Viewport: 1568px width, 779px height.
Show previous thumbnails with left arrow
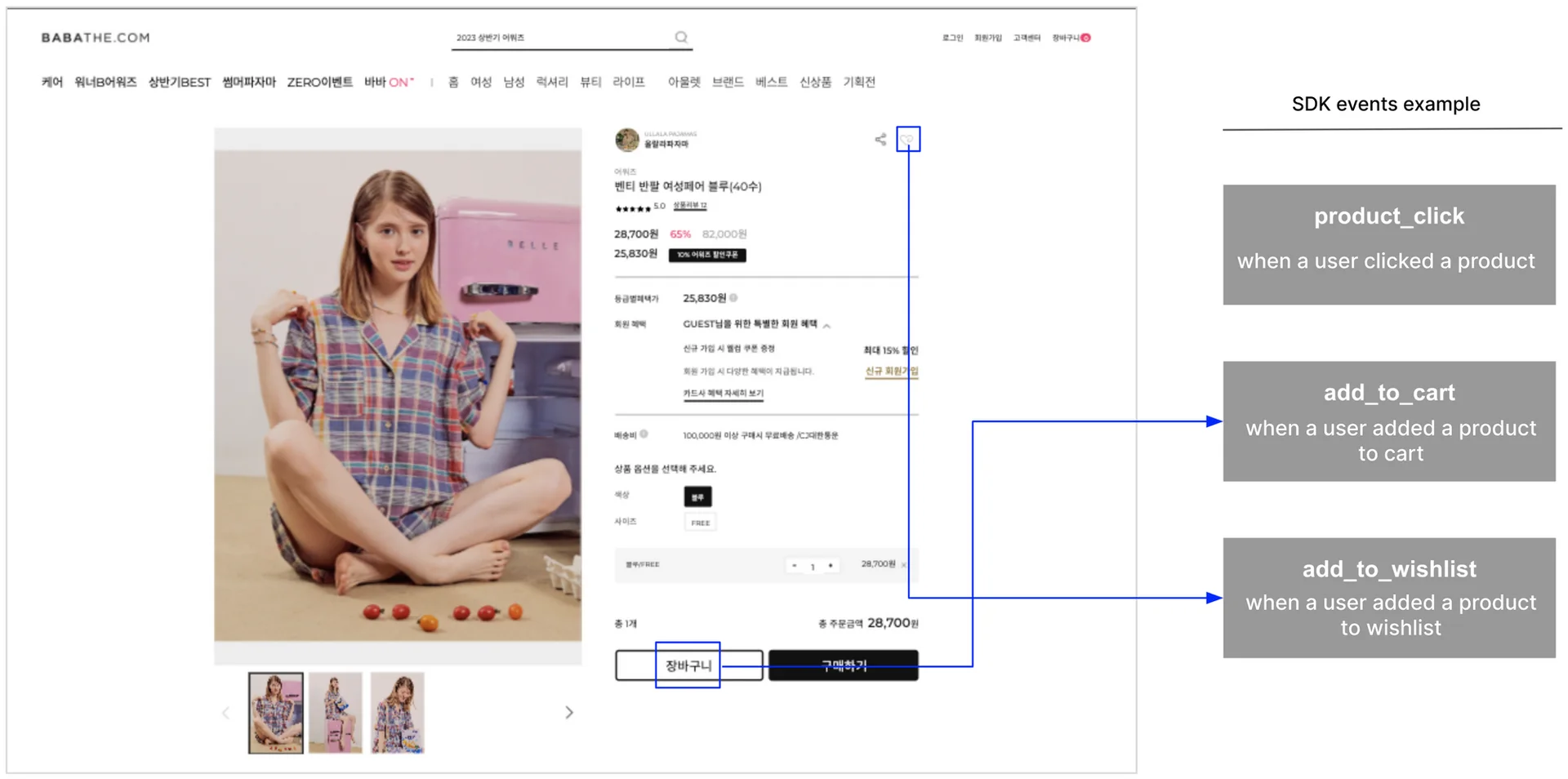[226, 713]
